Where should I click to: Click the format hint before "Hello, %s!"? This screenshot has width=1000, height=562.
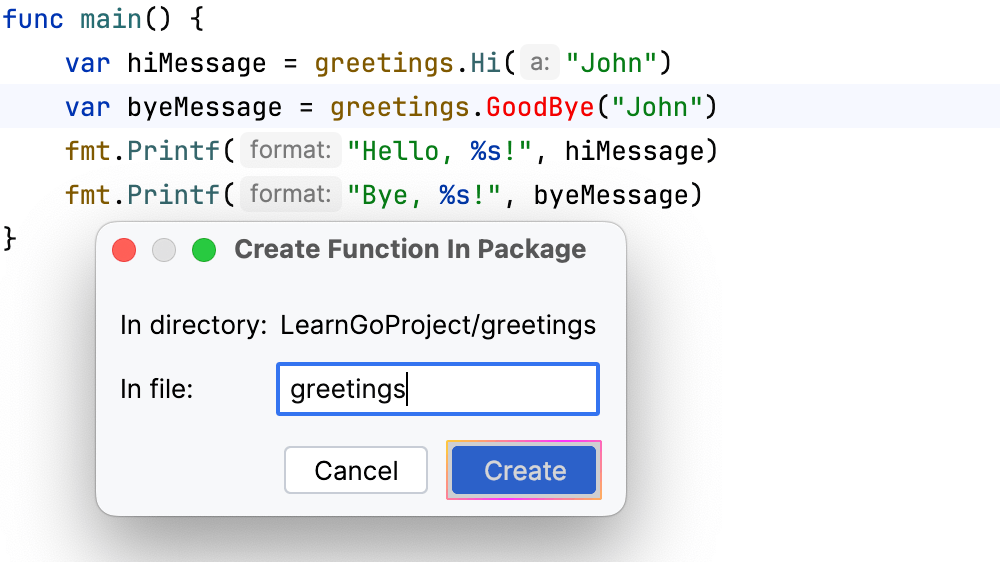pyautogui.click(x=290, y=151)
